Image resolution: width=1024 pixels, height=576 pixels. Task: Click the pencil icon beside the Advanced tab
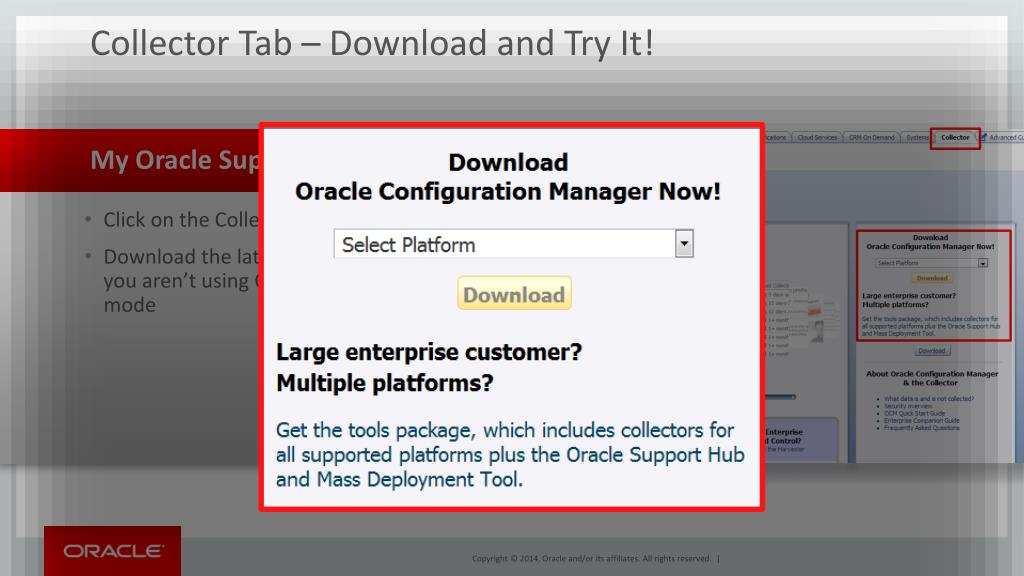coord(983,136)
